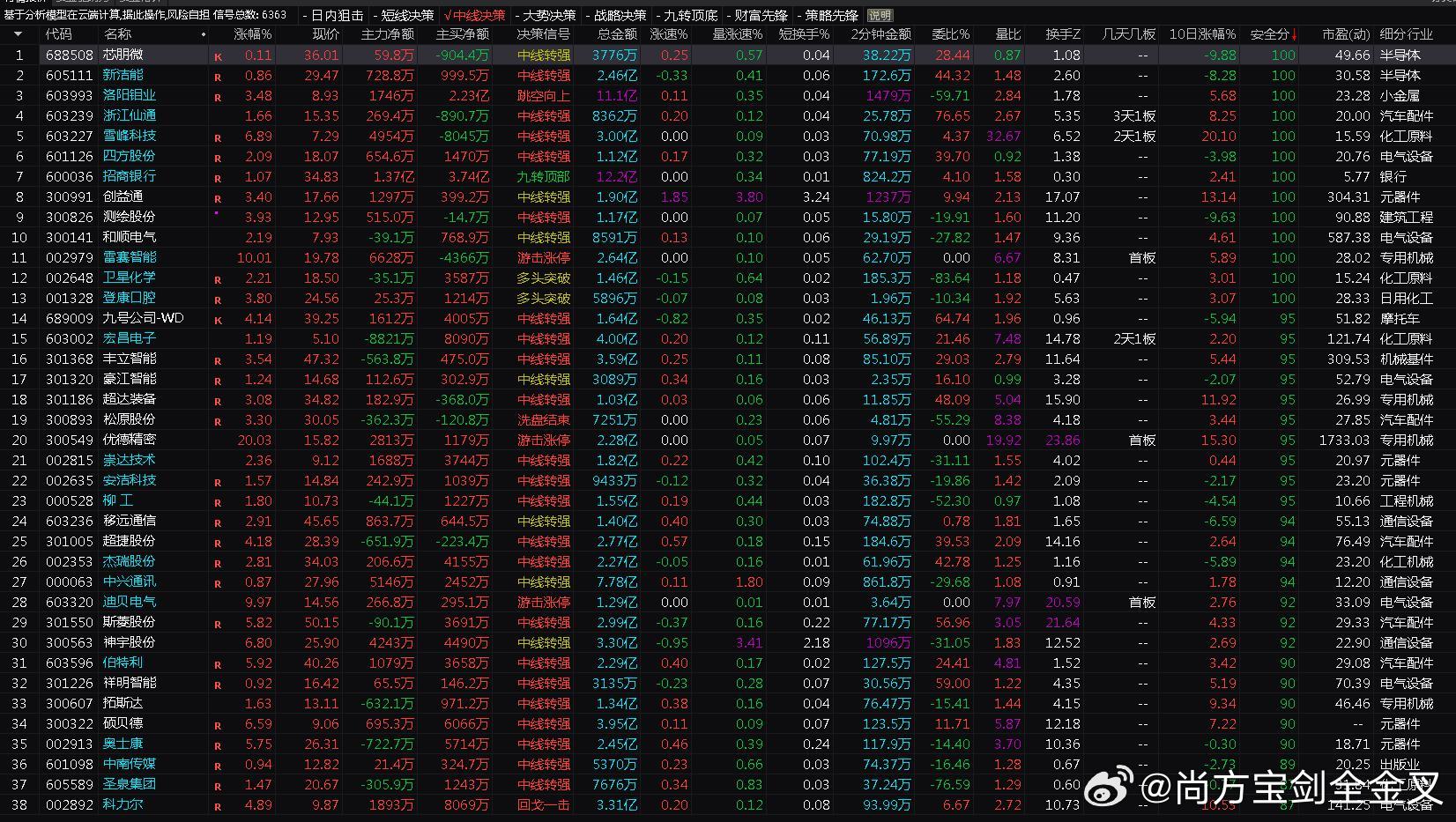Click the 游击涨停 signal for 雷赛智能

coord(543,257)
